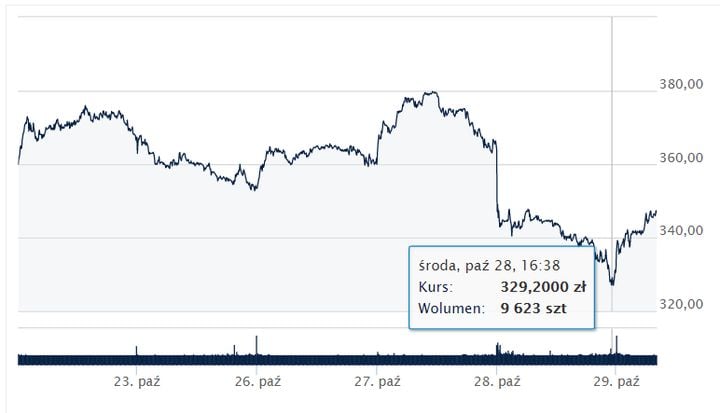Click the price line's highest peak near 380
720x413 pixels.
point(432,93)
